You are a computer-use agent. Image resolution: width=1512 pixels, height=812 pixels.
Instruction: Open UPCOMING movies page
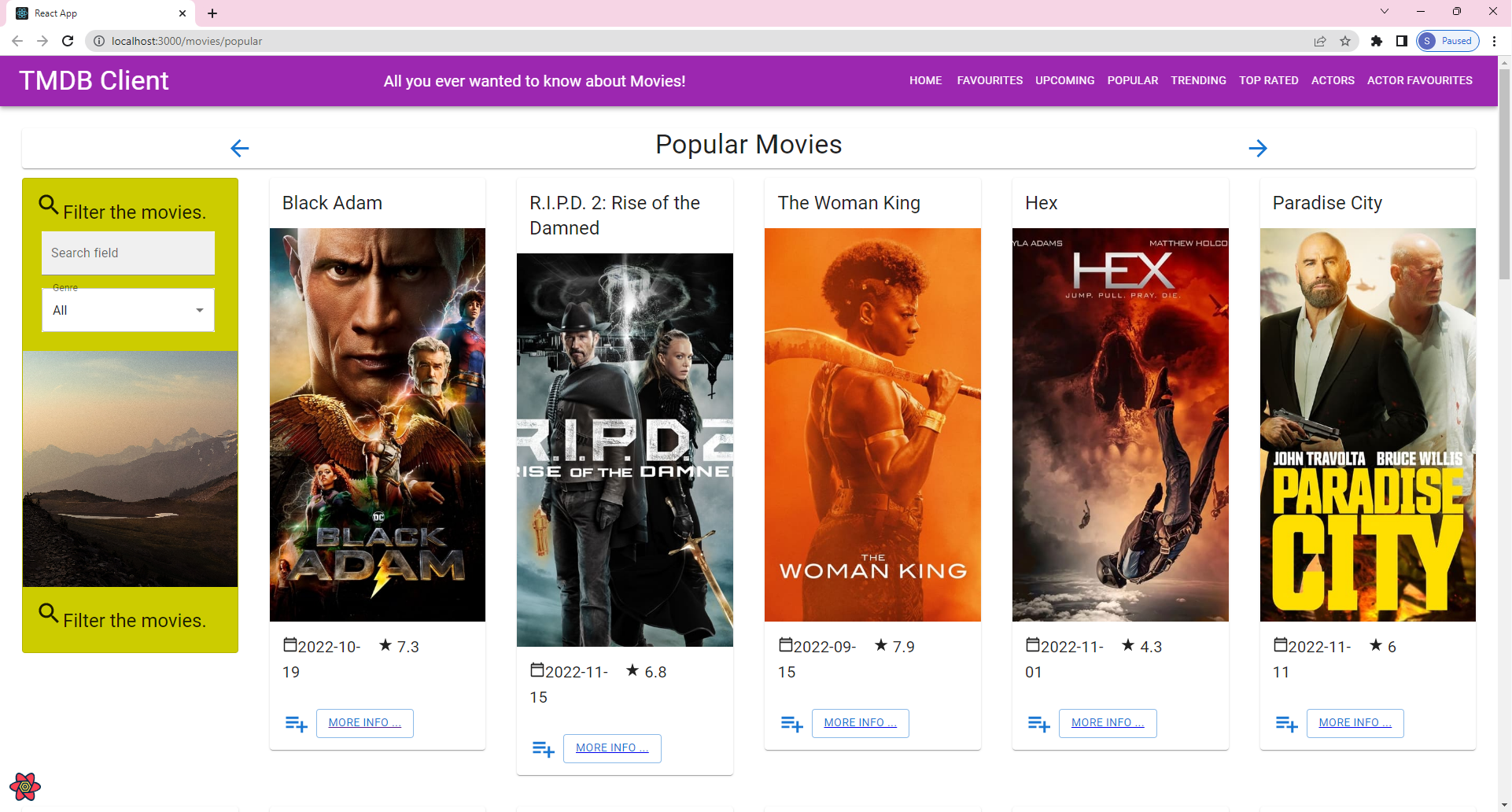(x=1065, y=80)
